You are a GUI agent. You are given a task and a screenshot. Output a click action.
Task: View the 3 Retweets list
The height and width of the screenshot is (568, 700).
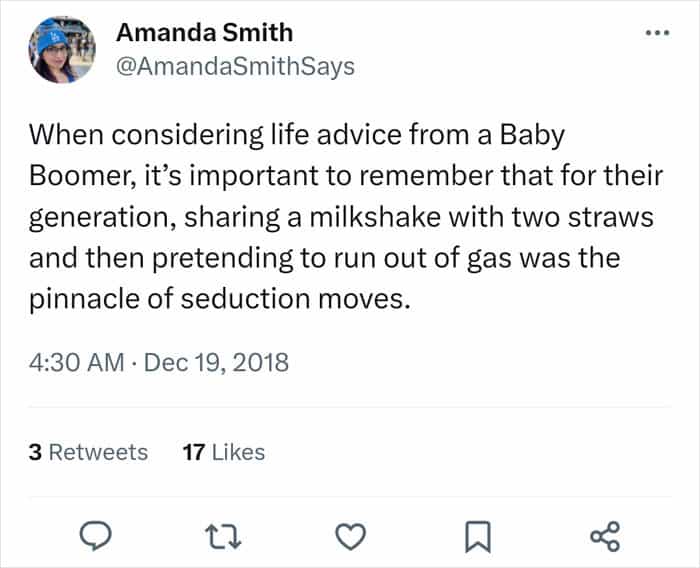point(89,452)
